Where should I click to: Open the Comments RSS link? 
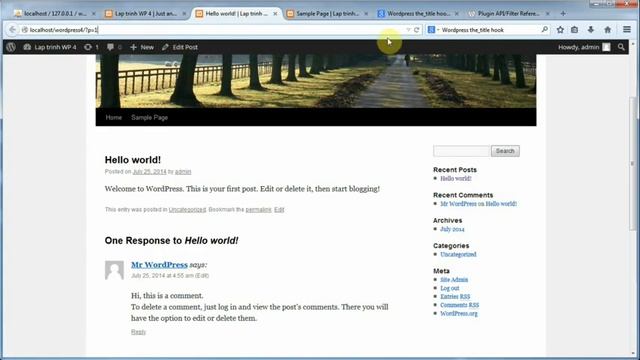(459, 305)
